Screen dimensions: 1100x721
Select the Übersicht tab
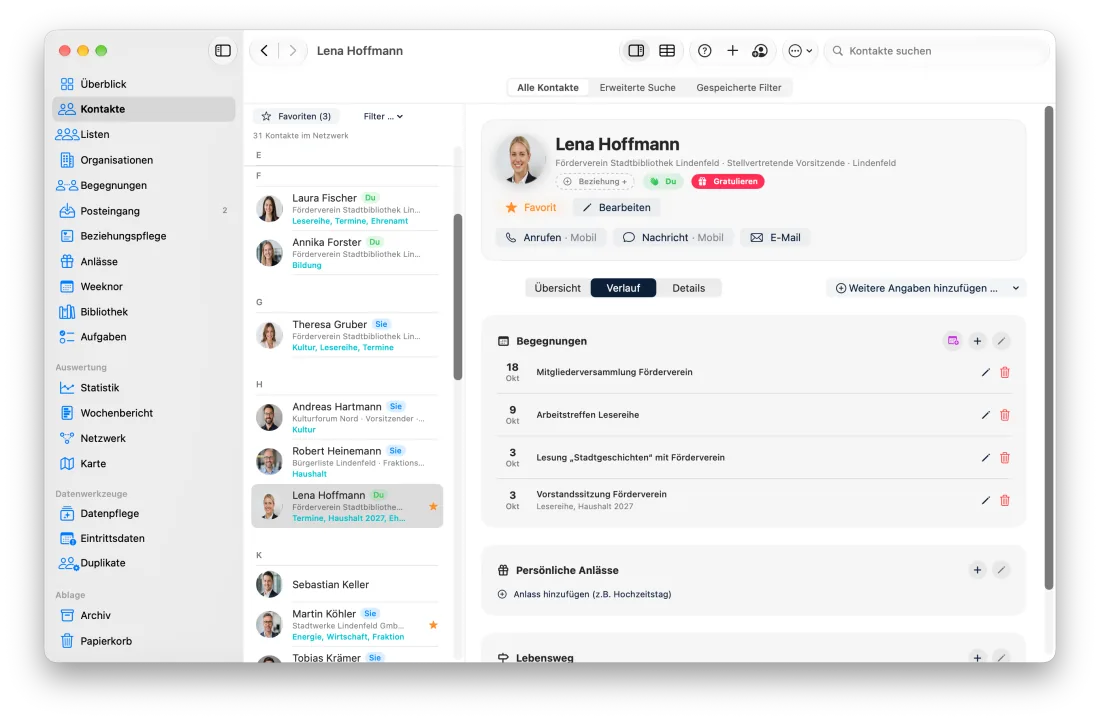[x=558, y=288]
